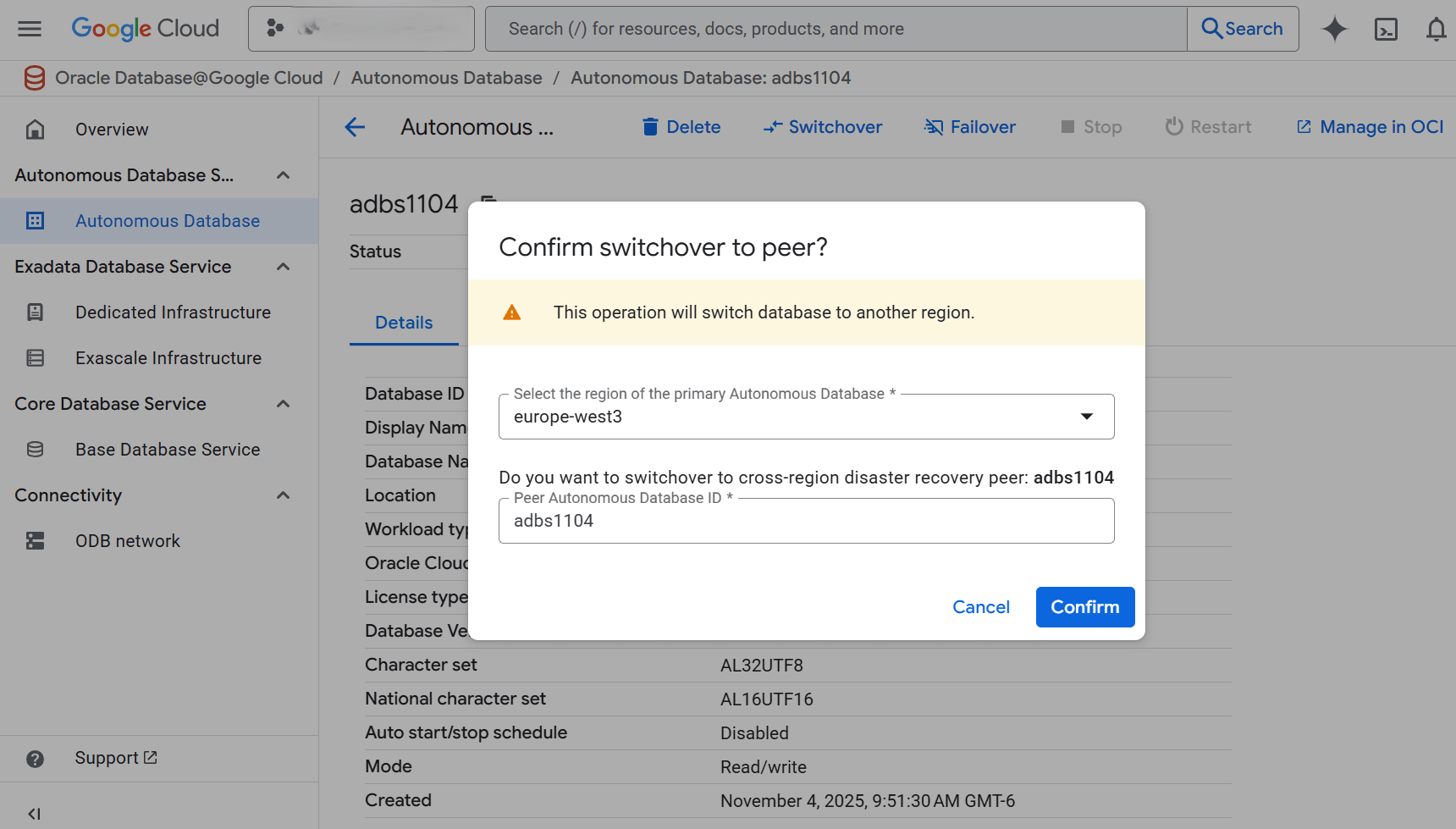Open the Support help icon

click(35, 758)
